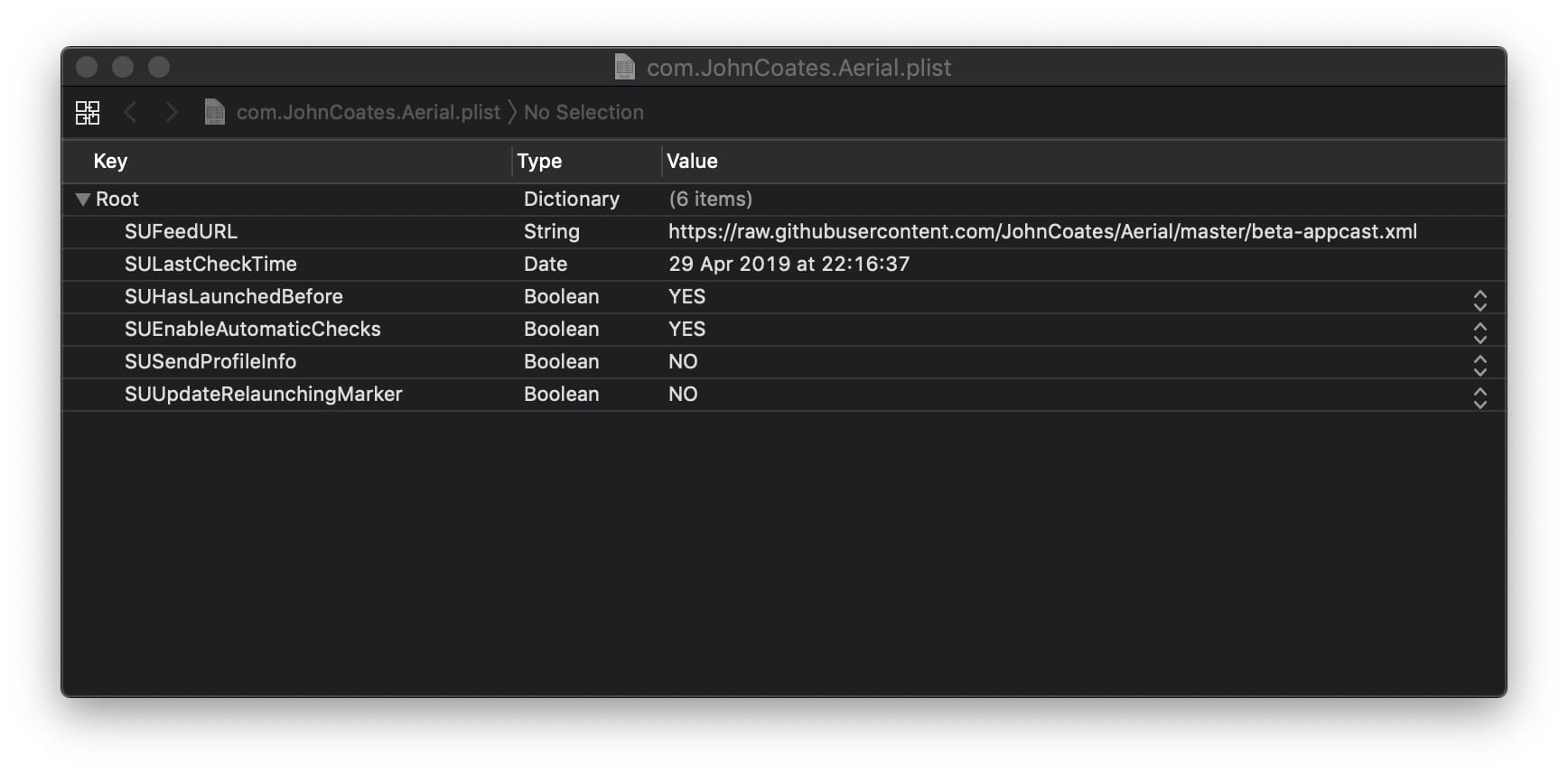Select the SUHasLaunchedBefore key
The width and height of the screenshot is (1568, 773).
coord(234,296)
